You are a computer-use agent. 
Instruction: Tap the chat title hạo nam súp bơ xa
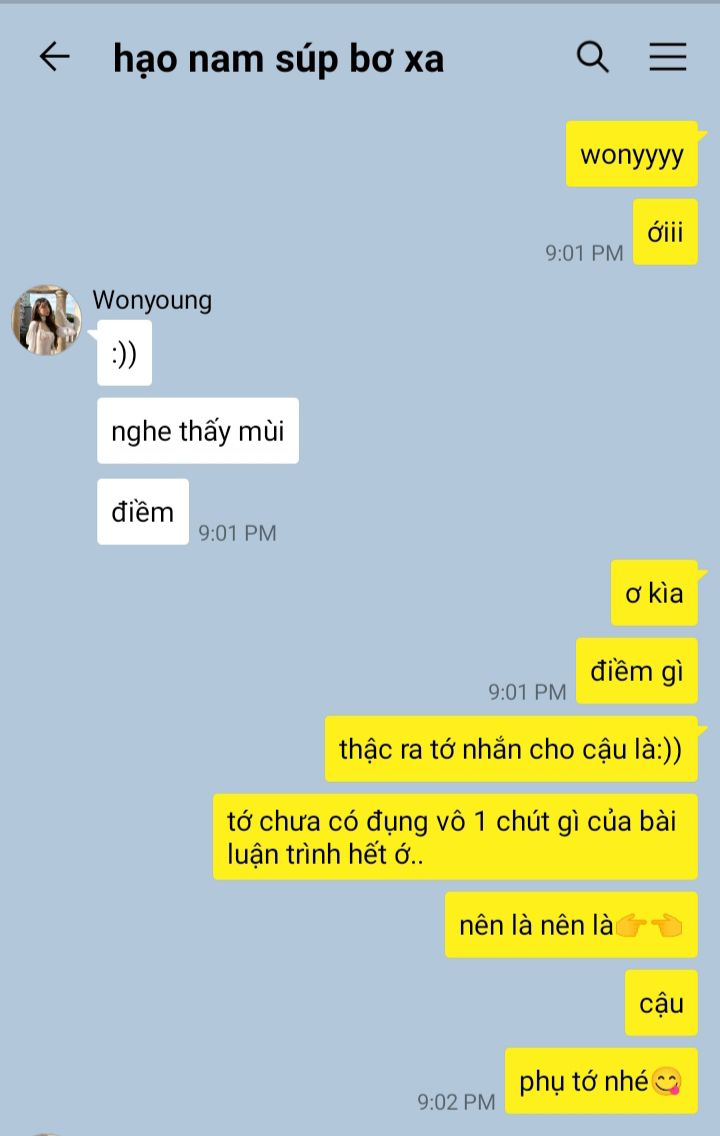(278, 59)
